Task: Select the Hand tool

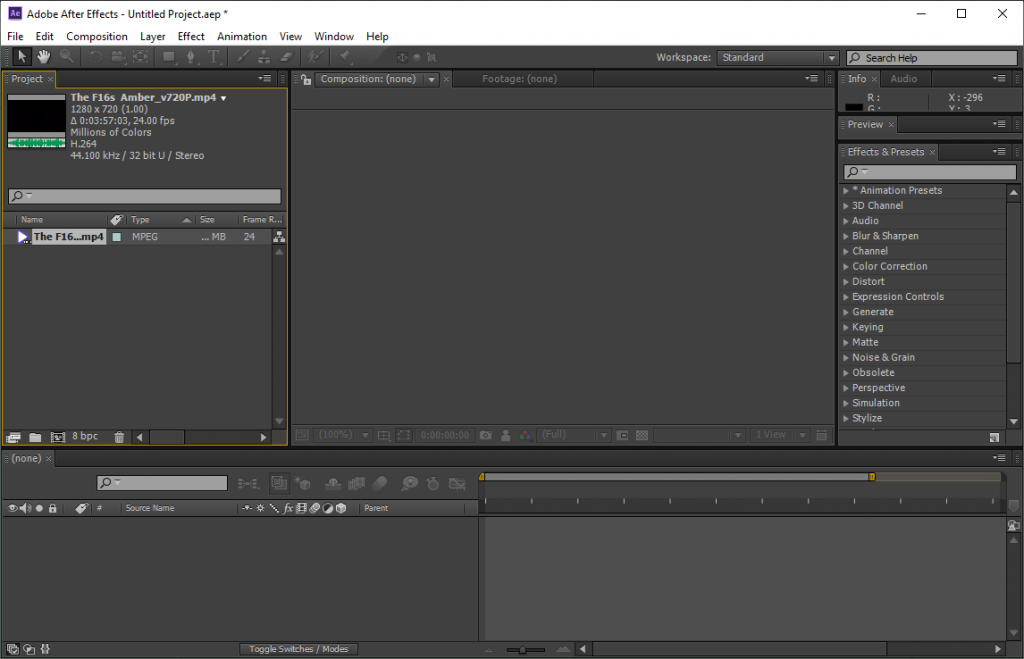Action: [44, 57]
